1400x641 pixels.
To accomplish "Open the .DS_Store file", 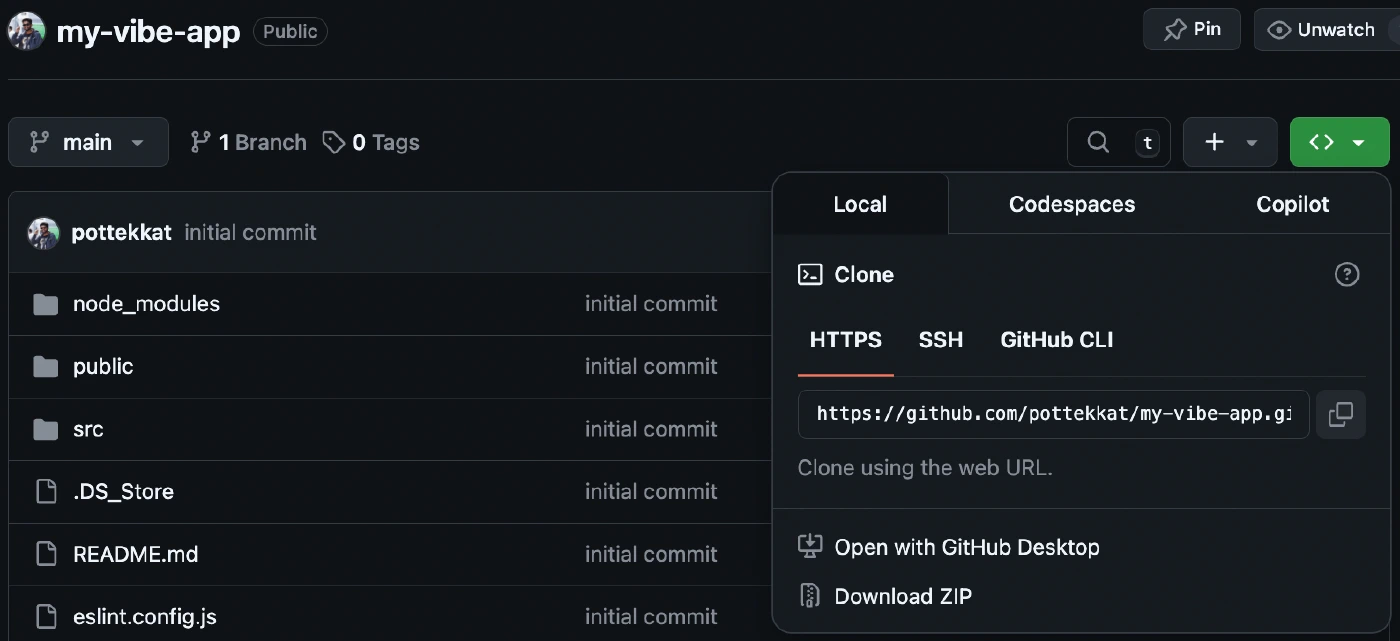I will coord(123,491).
